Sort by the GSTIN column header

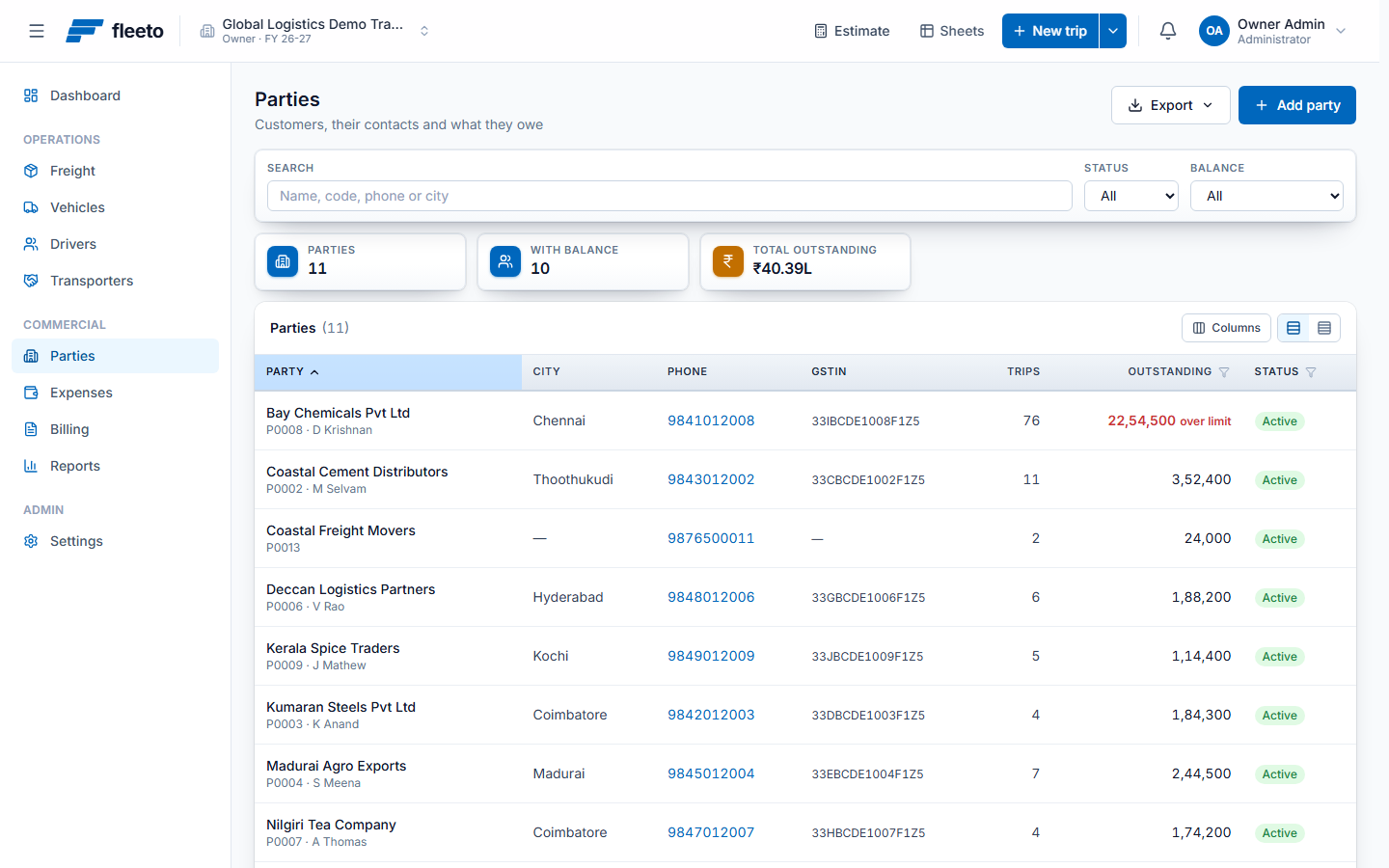pyautogui.click(x=829, y=371)
